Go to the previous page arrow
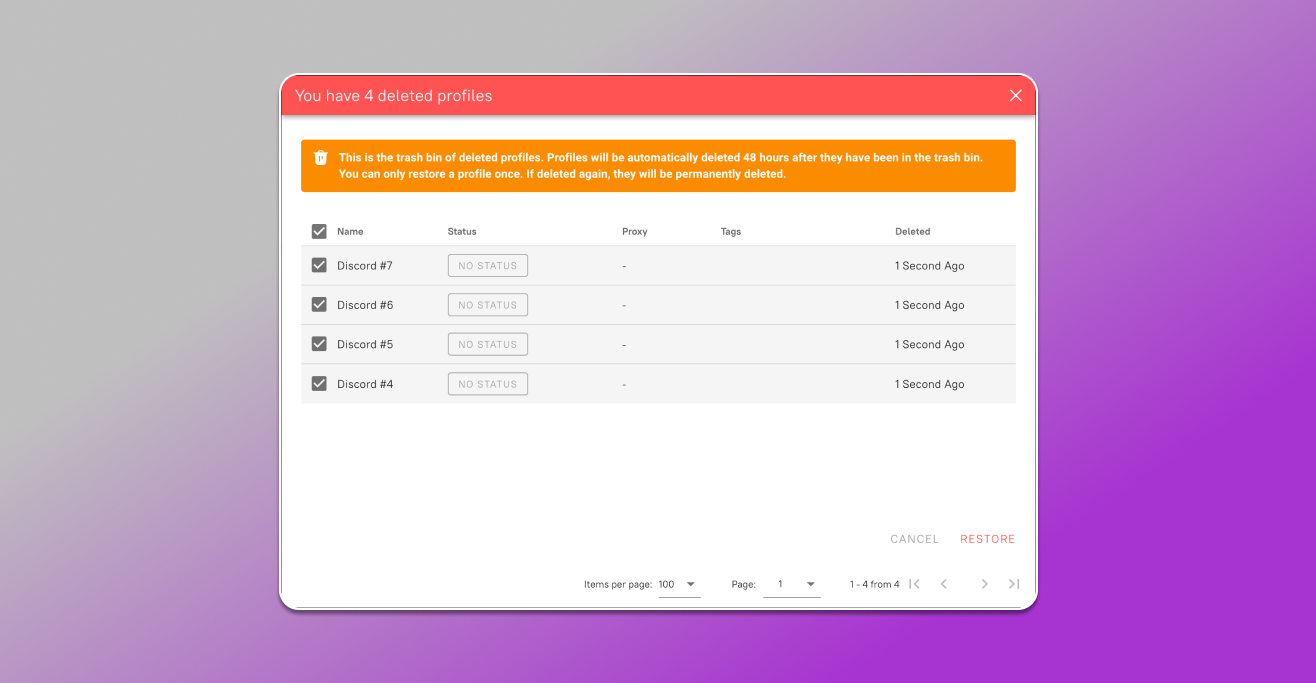This screenshot has height=683, width=1316. click(x=944, y=584)
